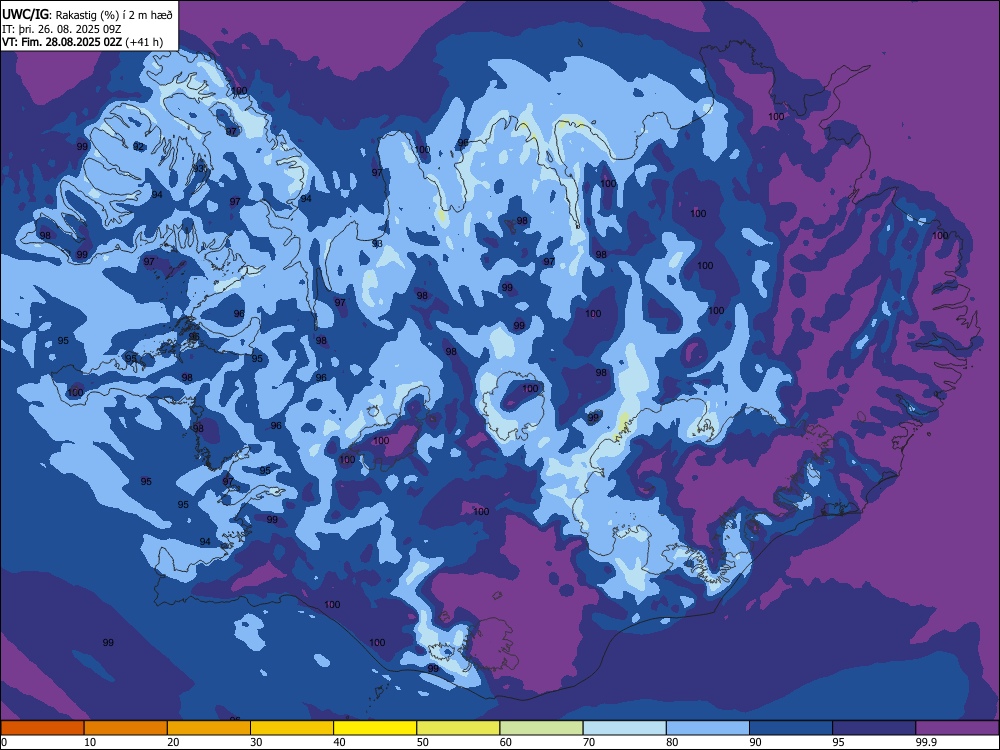Click the legend tick label '80'
Viewport: 1000px width, 750px height.
tap(672, 742)
